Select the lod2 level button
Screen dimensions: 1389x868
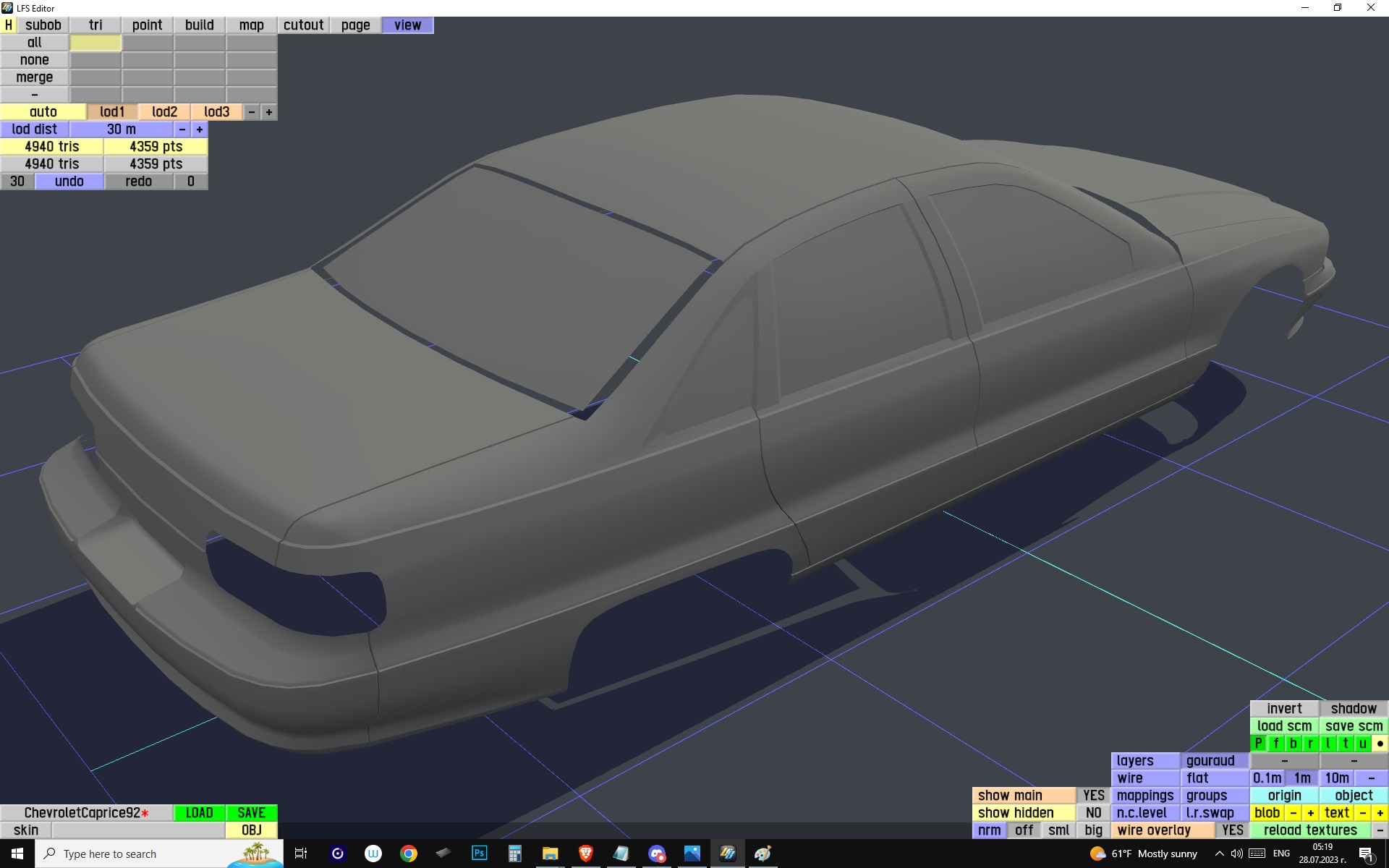(164, 112)
